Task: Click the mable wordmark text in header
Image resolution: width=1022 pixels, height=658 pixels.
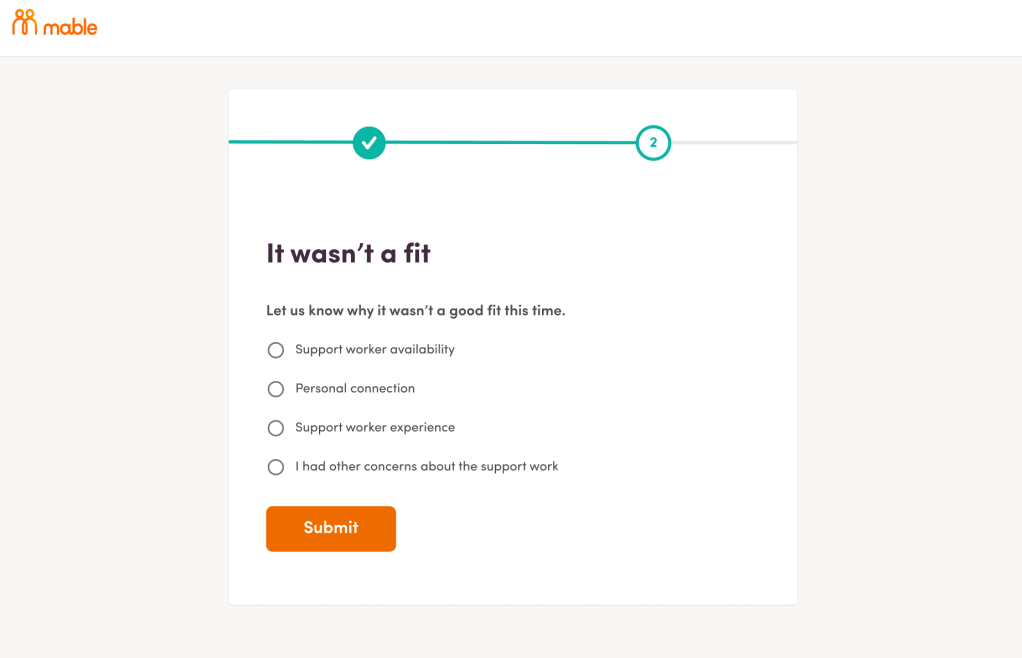Action: (x=70, y=27)
